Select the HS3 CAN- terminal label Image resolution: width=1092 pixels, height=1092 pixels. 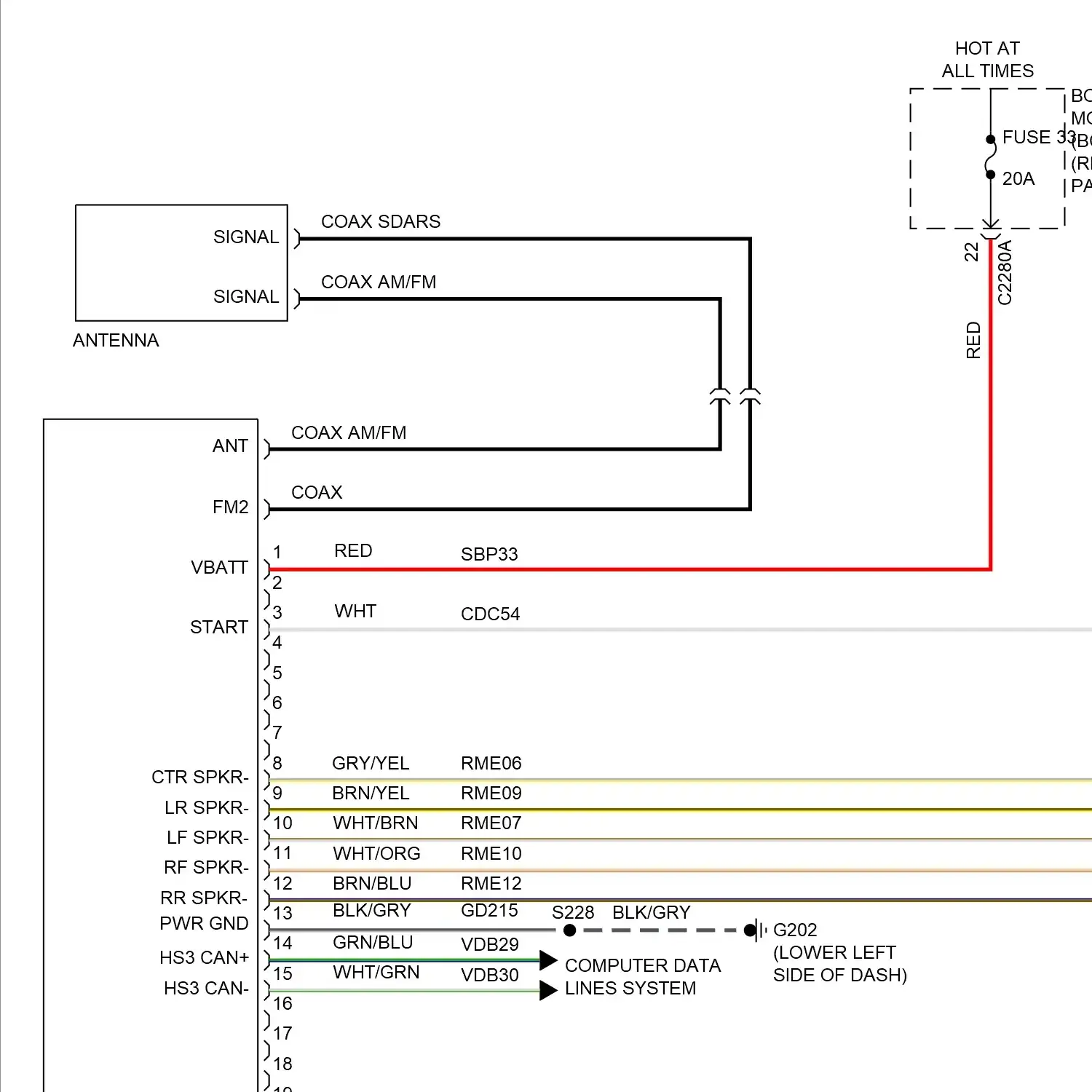pyautogui.click(x=207, y=988)
